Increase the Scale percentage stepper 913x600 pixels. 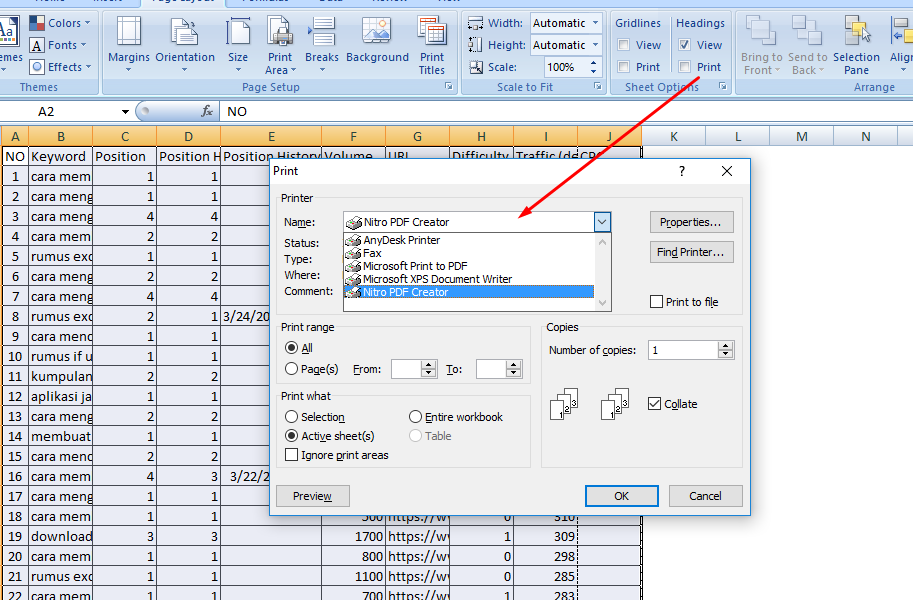pyautogui.click(x=593, y=63)
